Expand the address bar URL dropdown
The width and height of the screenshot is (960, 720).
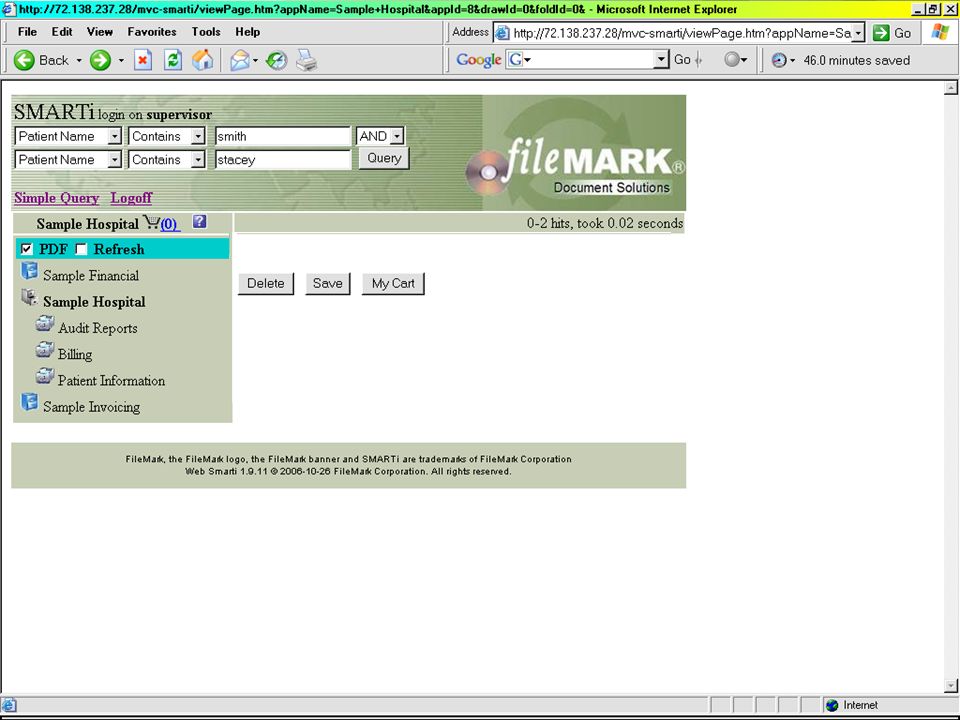tap(858, 33)
